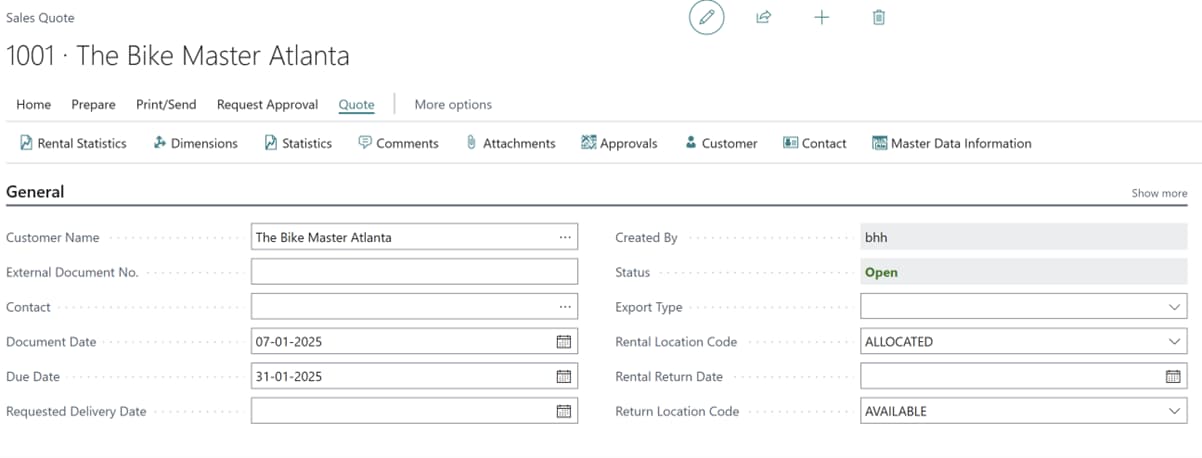This screenshot has height=458, width=1202.
Task: Open Rental Statistics action
Action: 73,143
